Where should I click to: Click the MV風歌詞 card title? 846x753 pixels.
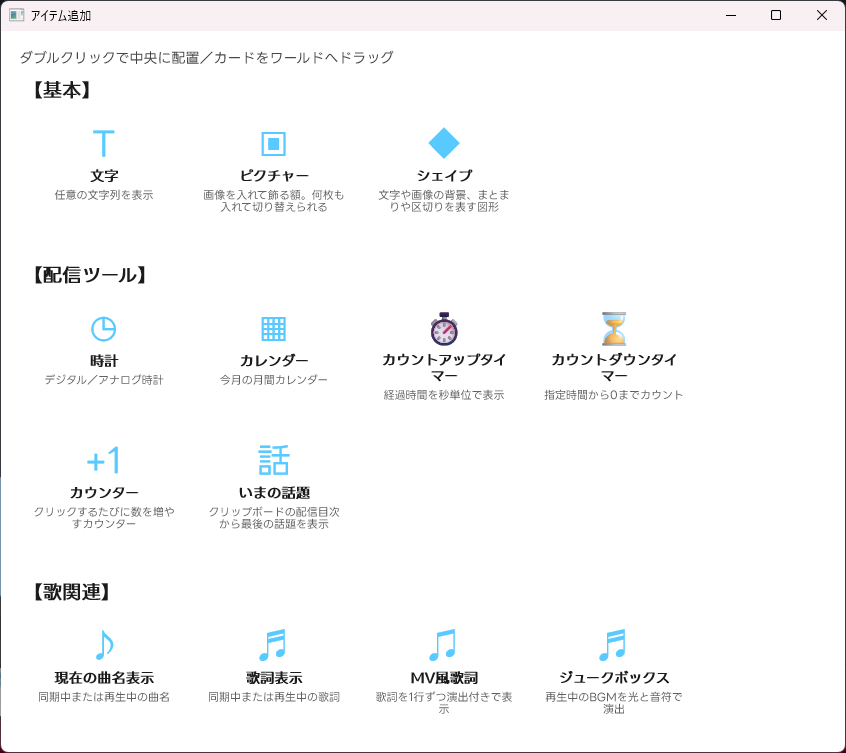(444, 677)
